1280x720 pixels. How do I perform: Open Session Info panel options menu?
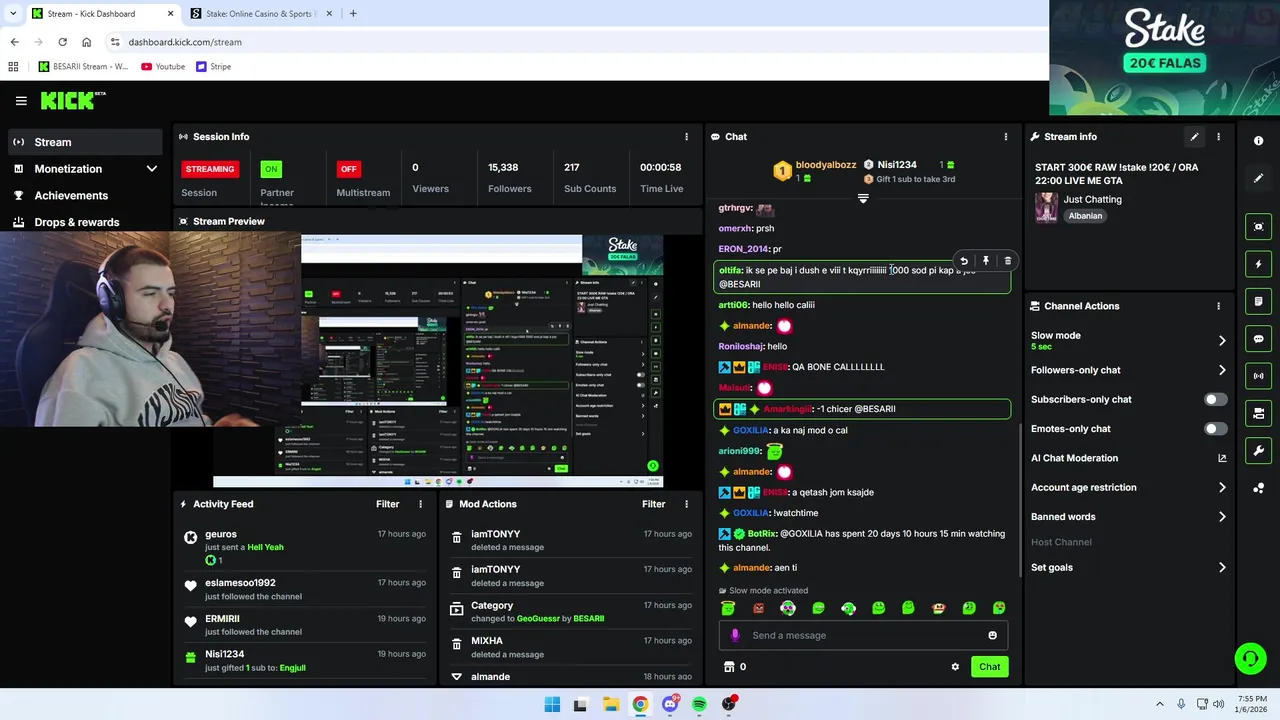coord(686,137)
